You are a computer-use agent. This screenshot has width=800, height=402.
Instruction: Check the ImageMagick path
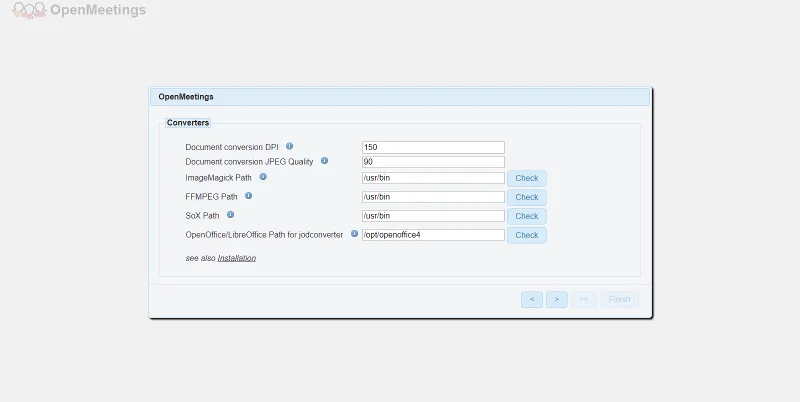point(526,179)
